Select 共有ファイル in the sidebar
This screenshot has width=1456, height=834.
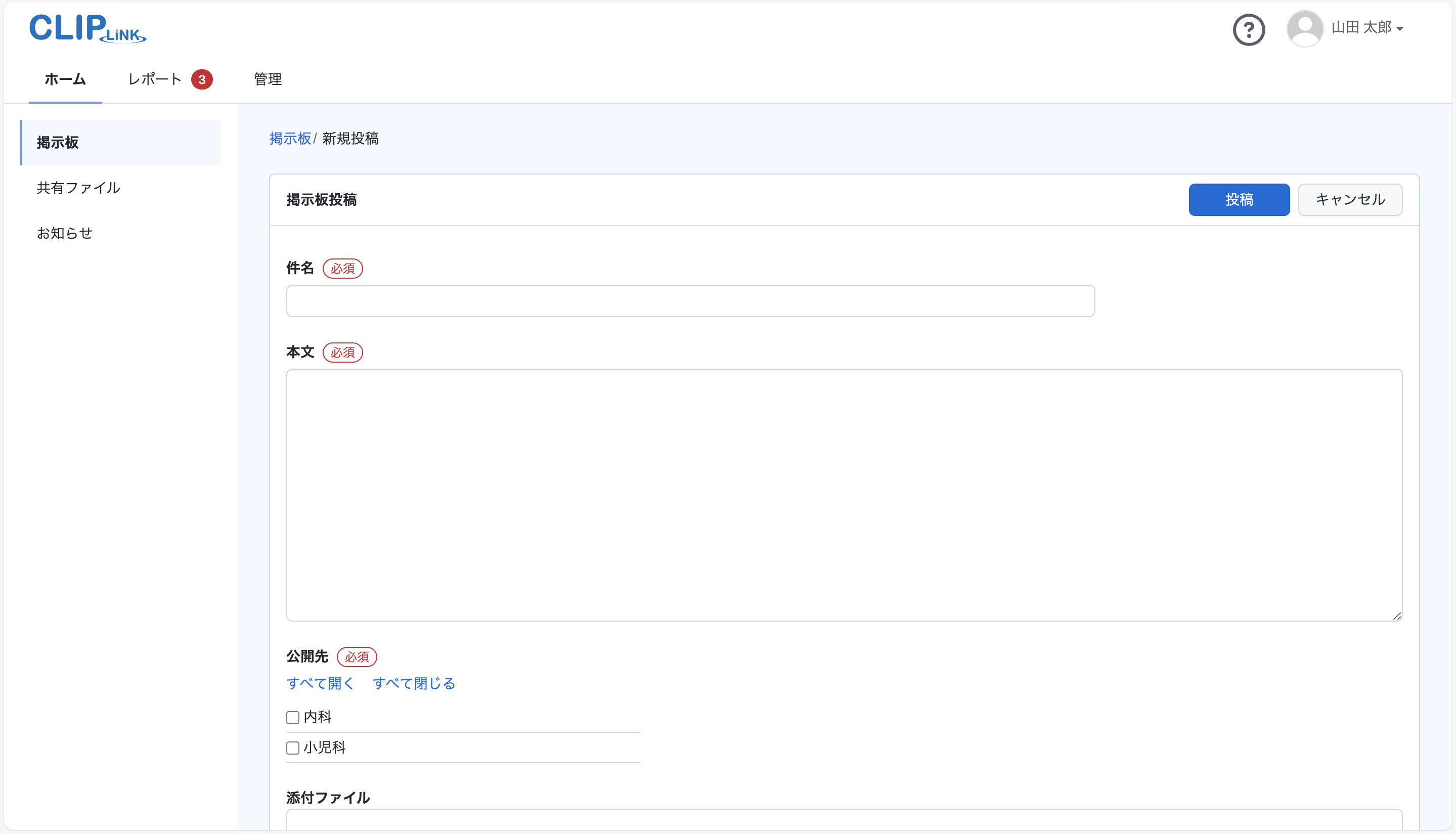click(x=78, y=188)
